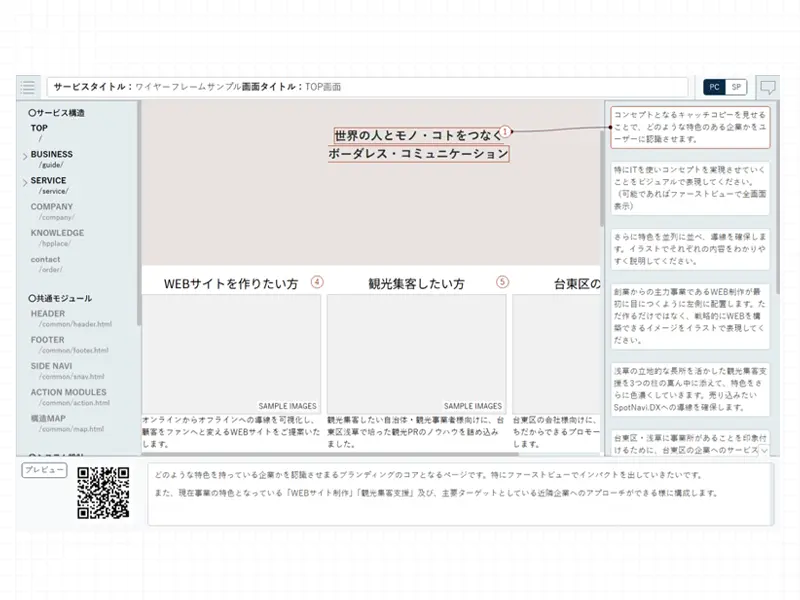
Task: Select the highlighted コンセプトとなるキャッチコピー note
Action: [x=690, y=127]
